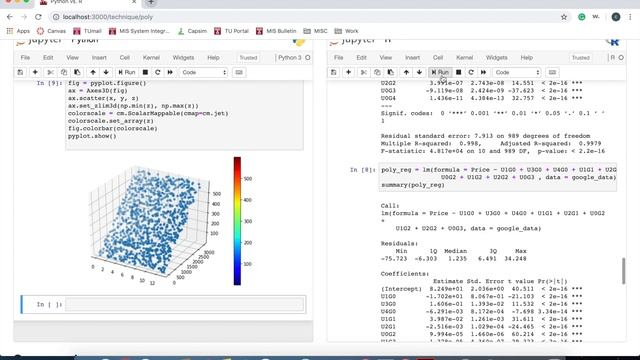Open the Insert menu in the R notebook
The width and height of the screenshot is (640, 360).
(412, 58)
